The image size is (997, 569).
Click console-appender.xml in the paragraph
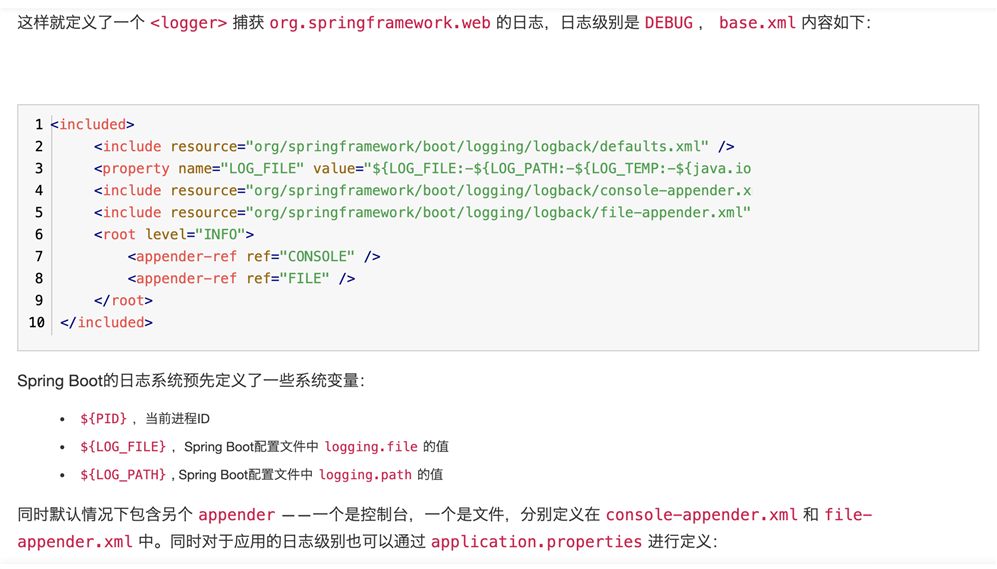click(x=701, y=514)
